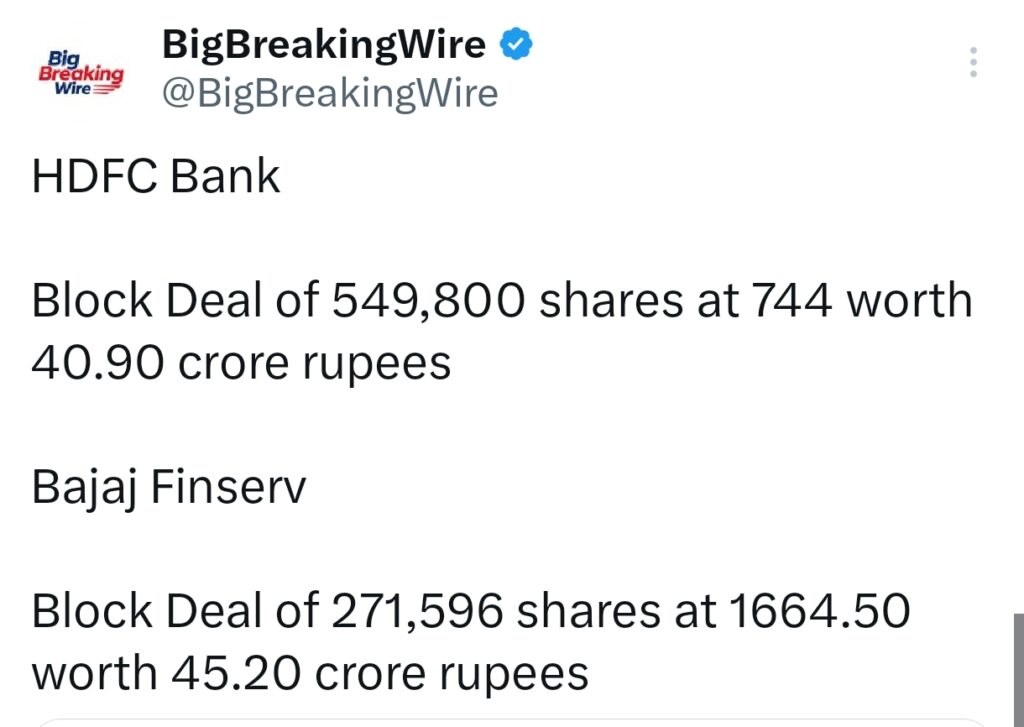1024x727 pixels.
Task: Click the @BigBreakingWire handle
Action: (x=330, y=93)
